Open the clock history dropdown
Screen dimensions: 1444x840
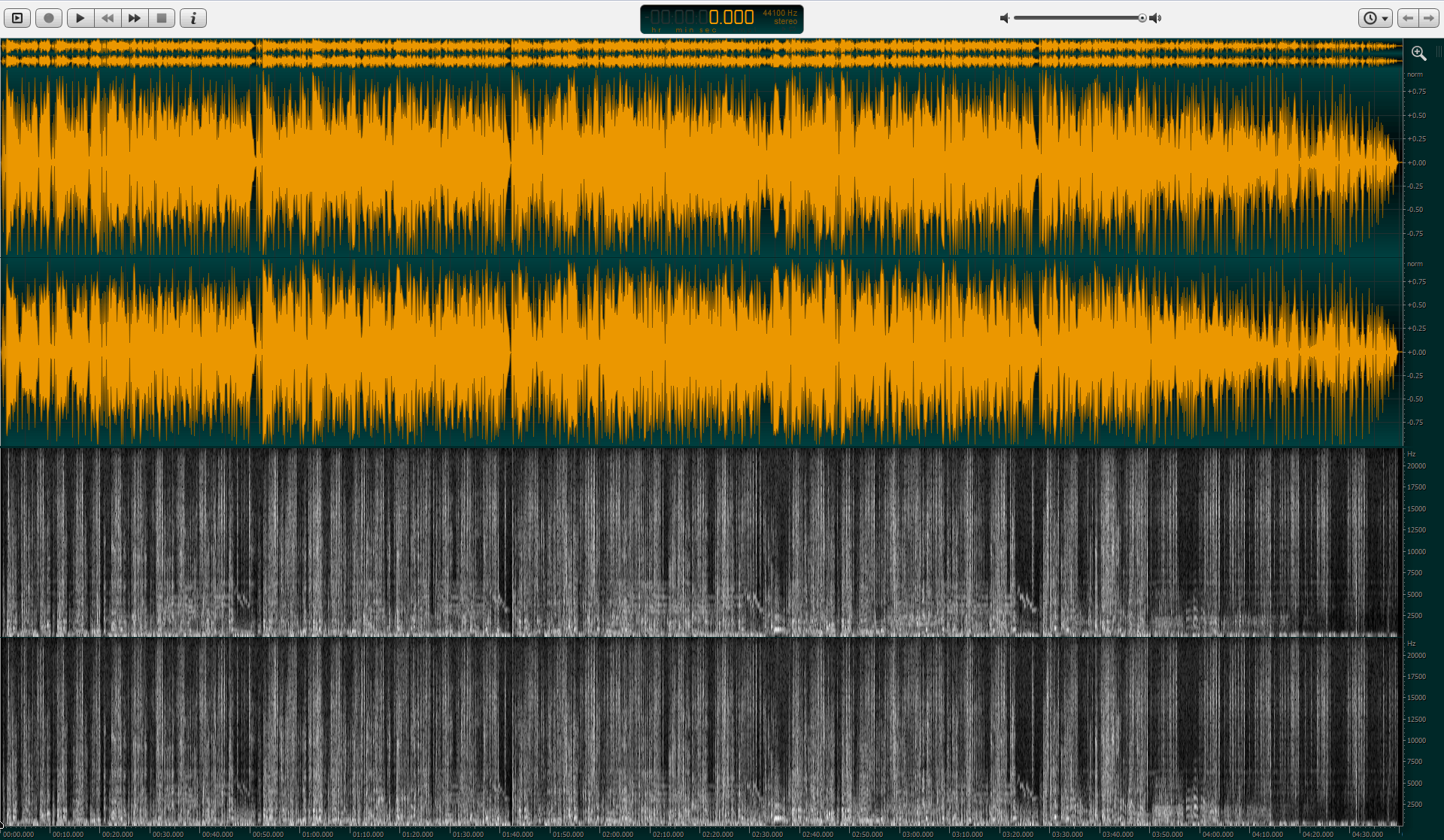[x=1375, y=18]
